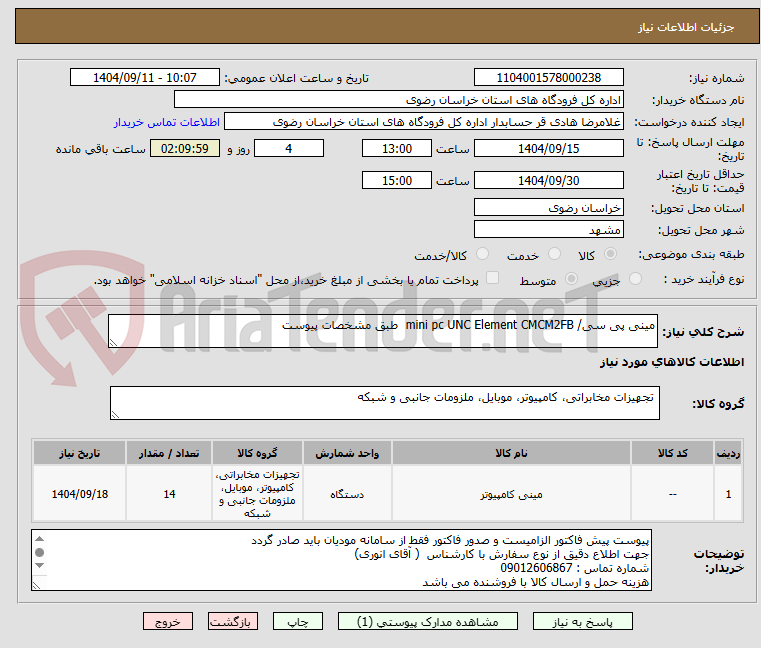Click the تاریخ نیاز column header
761x648 pixels.
(80, 453)
